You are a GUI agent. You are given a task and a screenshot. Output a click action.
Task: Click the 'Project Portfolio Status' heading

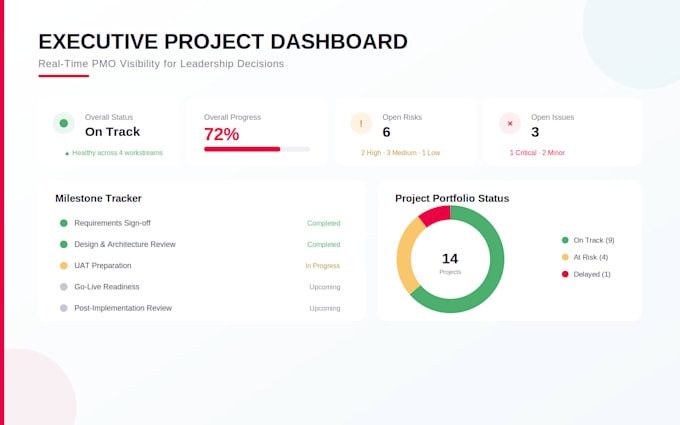[452, 198]
